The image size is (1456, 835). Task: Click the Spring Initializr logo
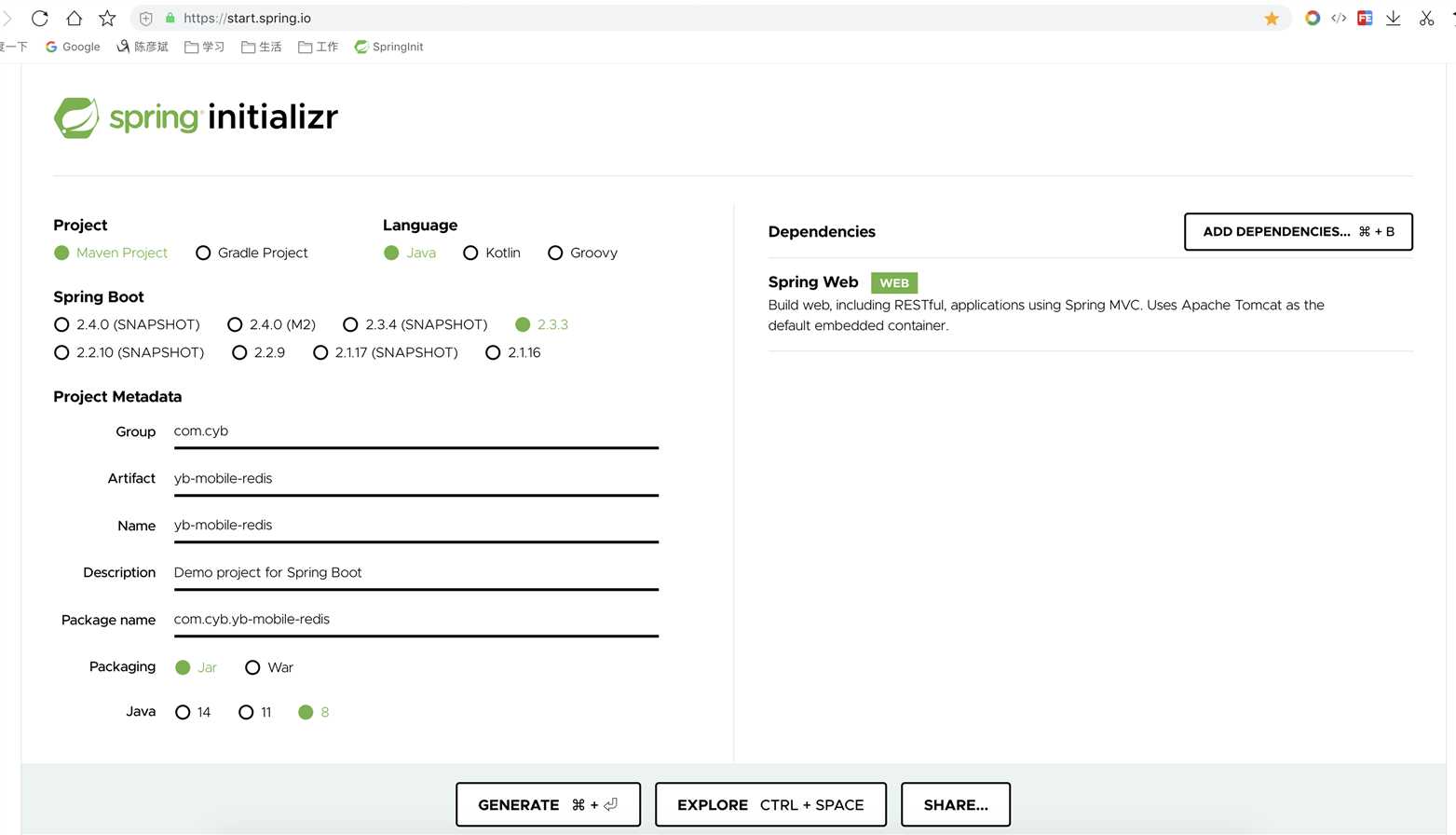pos(196,117)
